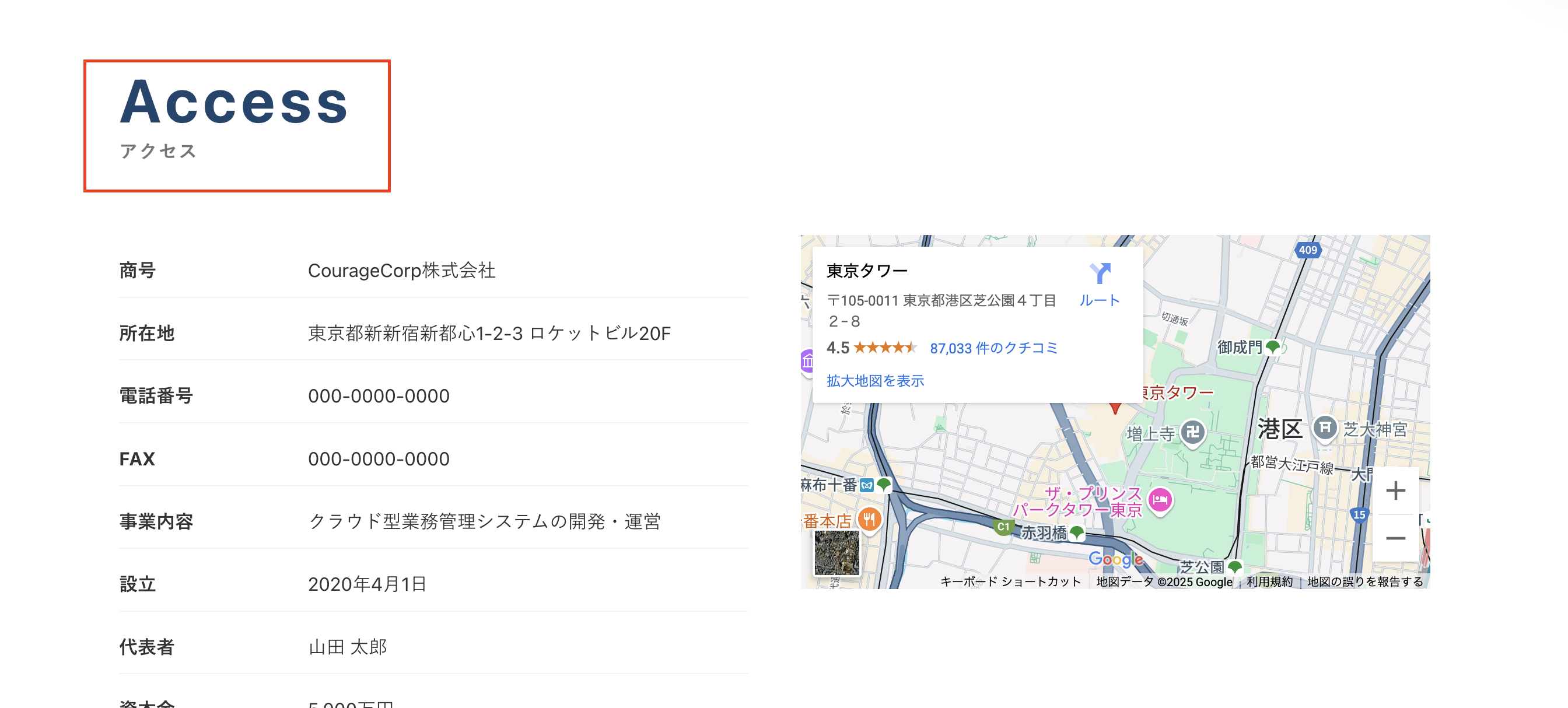Open 利用規約 terms link on map
Viewport: 1568px width, 708px height.
click(x=1269, y=581)
